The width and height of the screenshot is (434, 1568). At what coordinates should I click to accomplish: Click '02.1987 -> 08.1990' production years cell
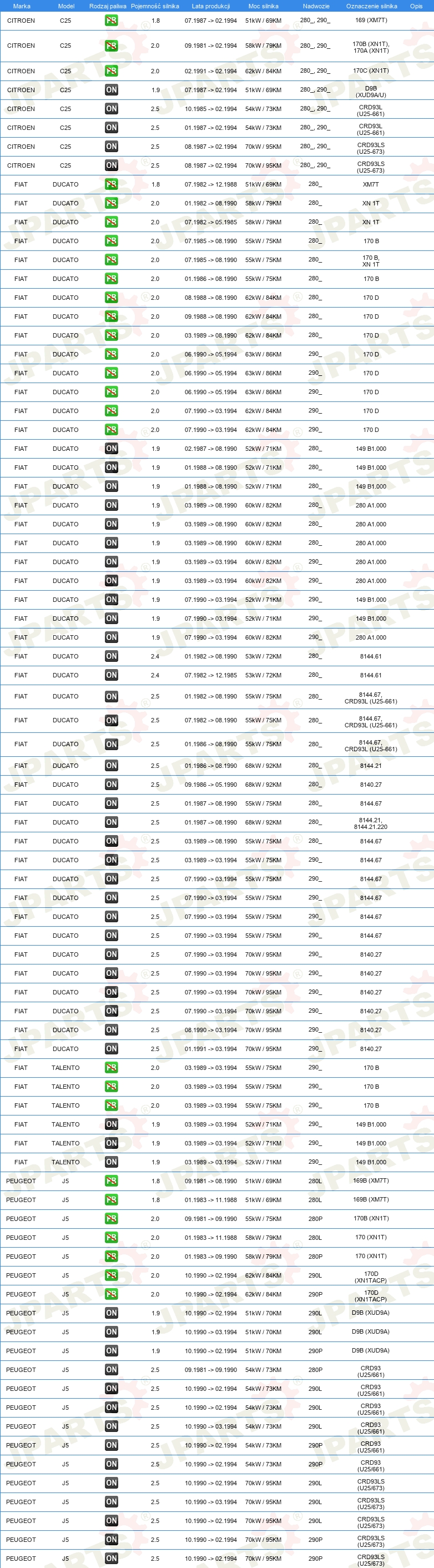coord(210,449)
